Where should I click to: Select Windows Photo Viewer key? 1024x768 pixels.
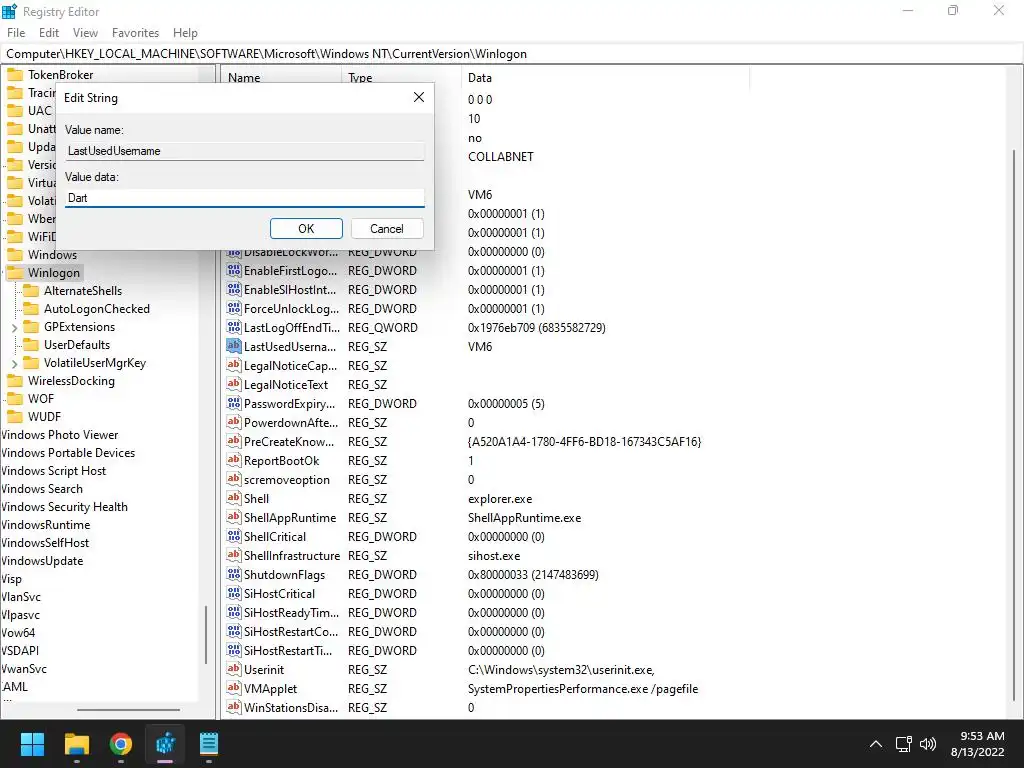coord(59,435)
